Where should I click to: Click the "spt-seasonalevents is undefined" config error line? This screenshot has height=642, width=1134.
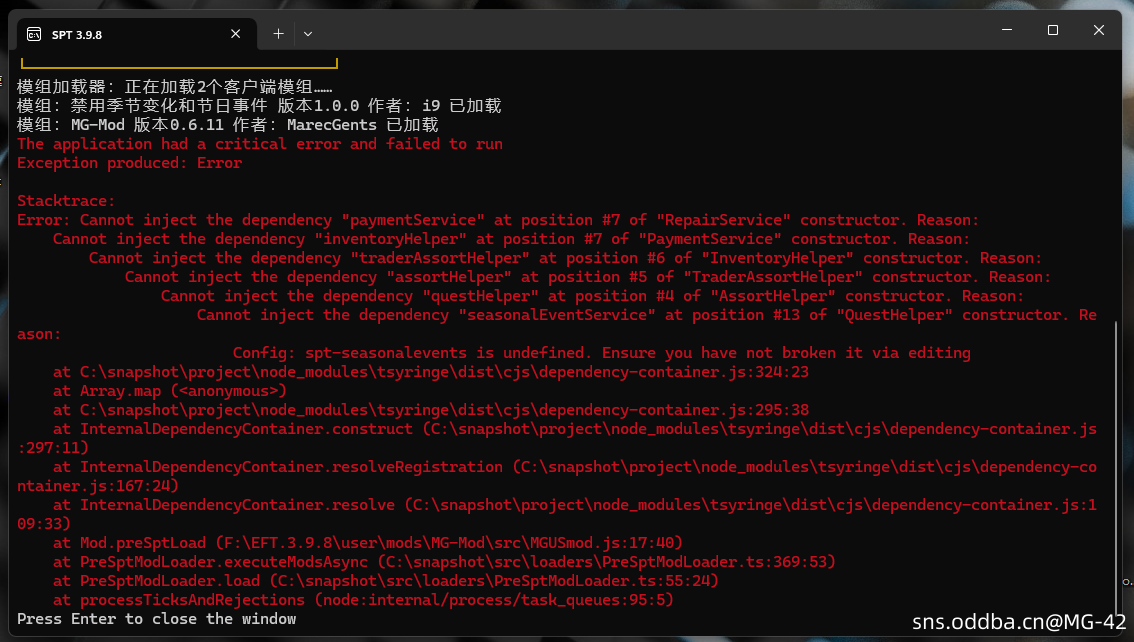pyautogui.click(x=601, y=353)
